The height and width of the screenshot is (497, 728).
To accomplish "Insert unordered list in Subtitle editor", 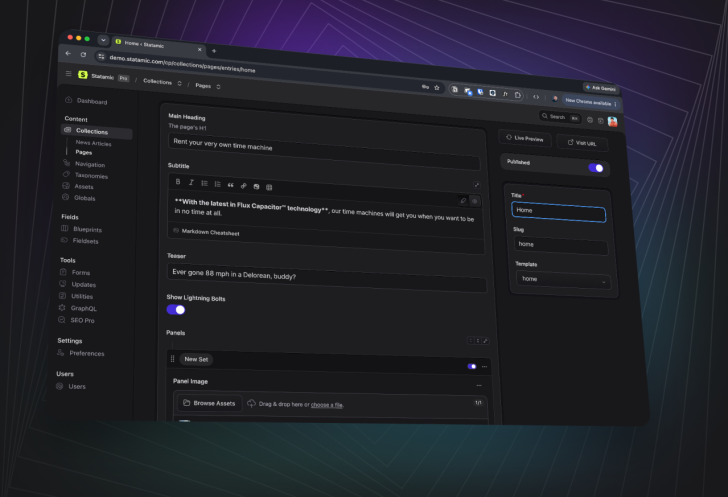I will coord(204,183).
